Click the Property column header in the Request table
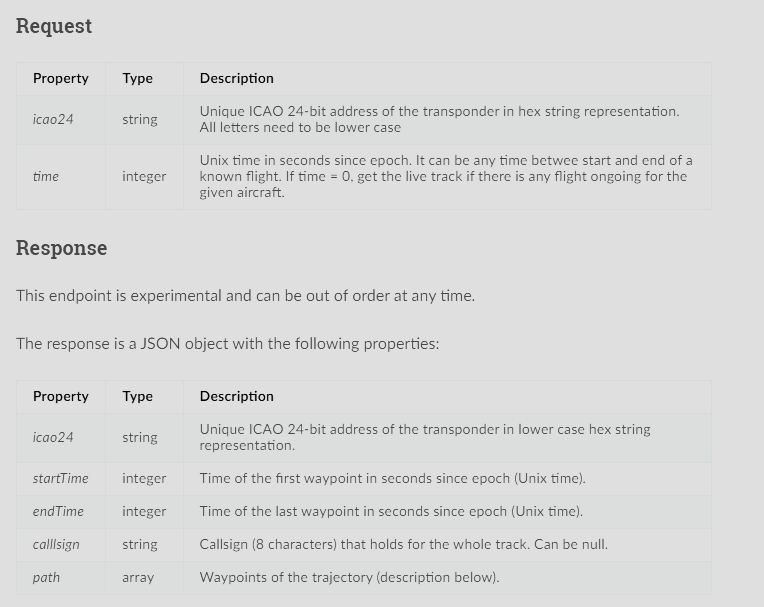764x607 pixels. tap(61, 79)
